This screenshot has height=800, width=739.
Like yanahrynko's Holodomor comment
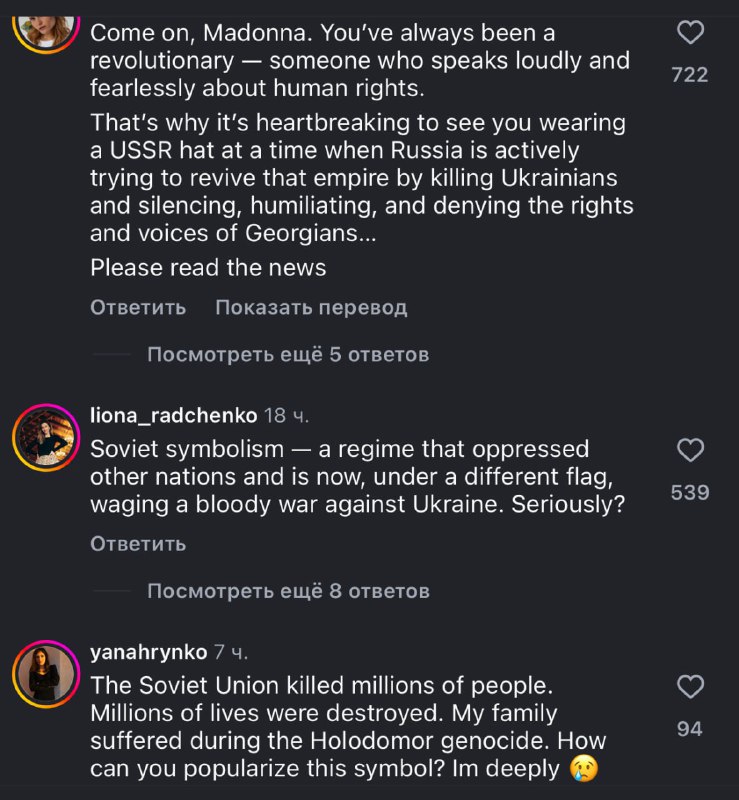click(690, 687)
